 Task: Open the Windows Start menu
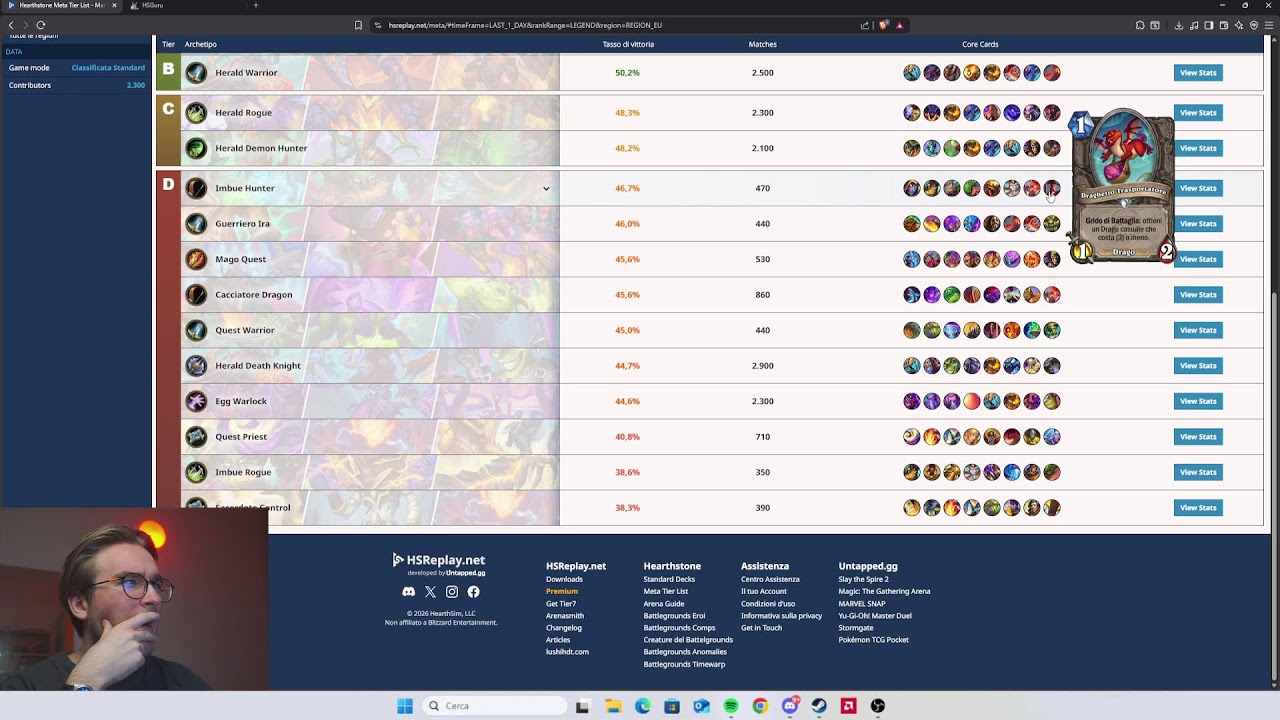[x=404, y=706]
